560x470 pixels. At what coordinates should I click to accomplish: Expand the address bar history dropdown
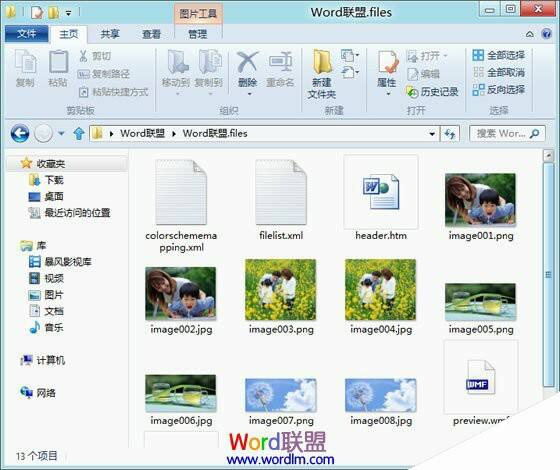432,134
